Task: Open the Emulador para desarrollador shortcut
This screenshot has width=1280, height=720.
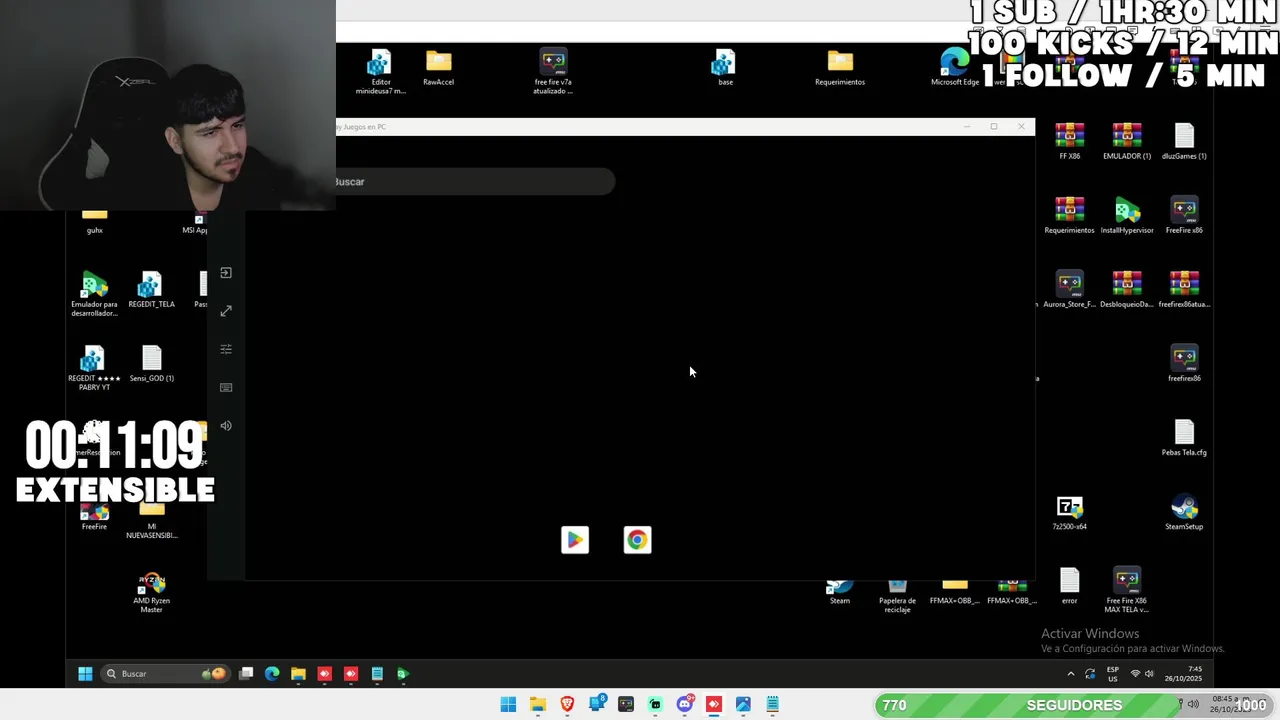Action: pos(94,293)
